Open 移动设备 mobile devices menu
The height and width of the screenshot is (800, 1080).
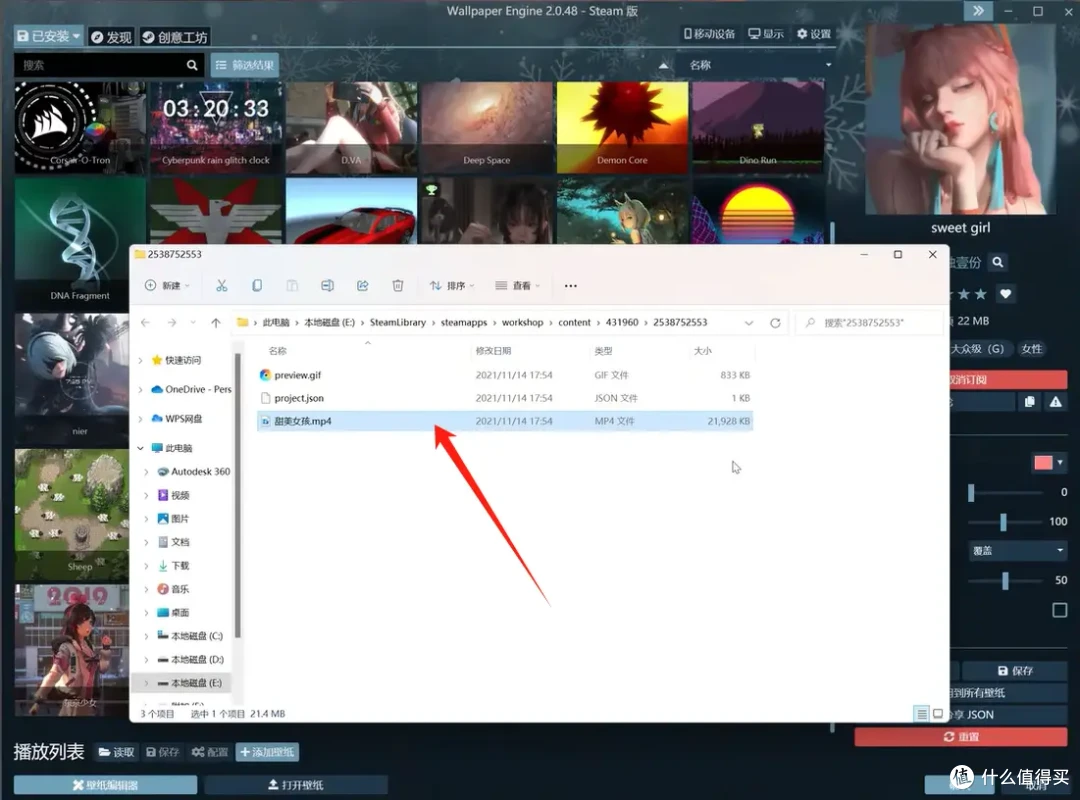[x=709, y=34]
